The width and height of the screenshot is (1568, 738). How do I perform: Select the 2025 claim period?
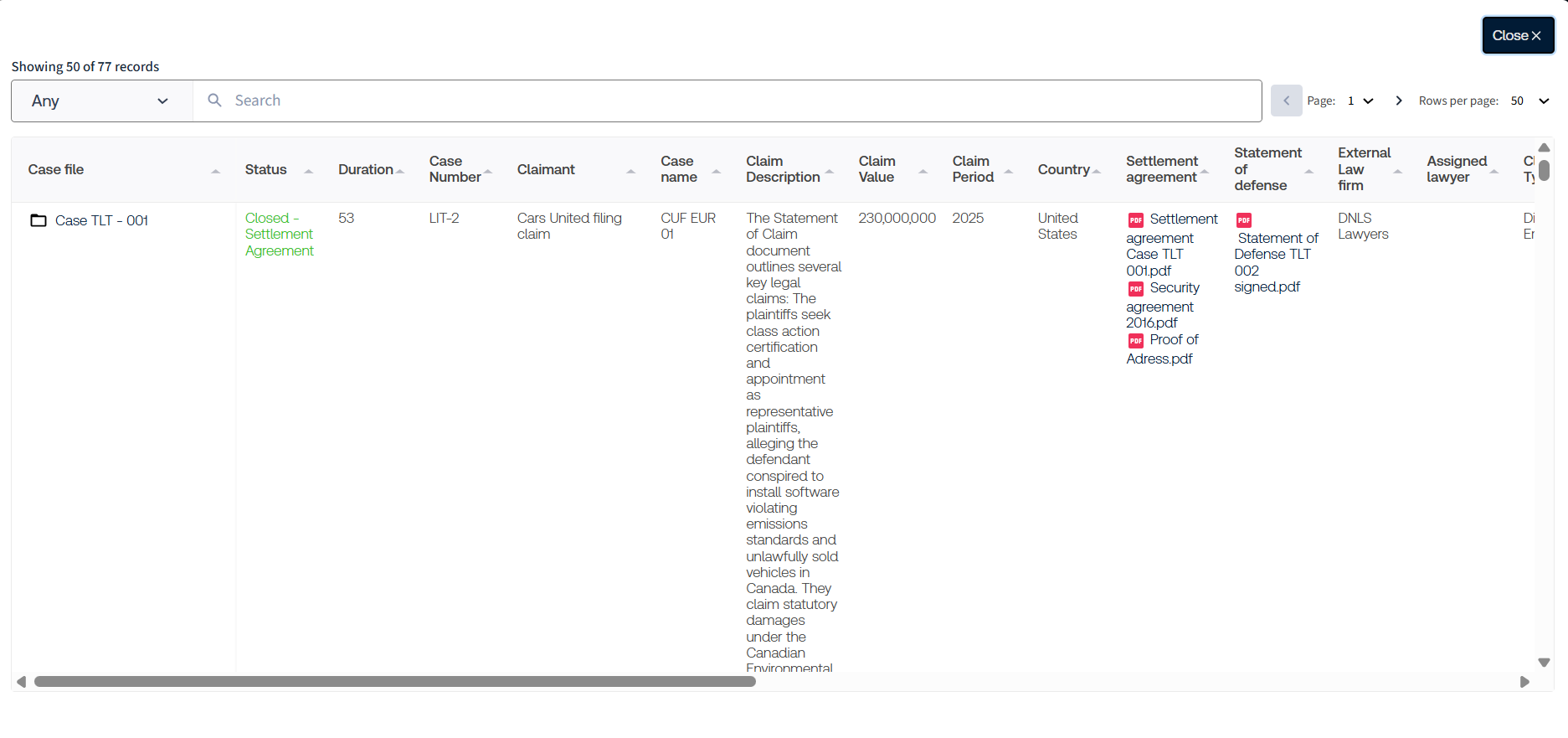pos(968,218)
